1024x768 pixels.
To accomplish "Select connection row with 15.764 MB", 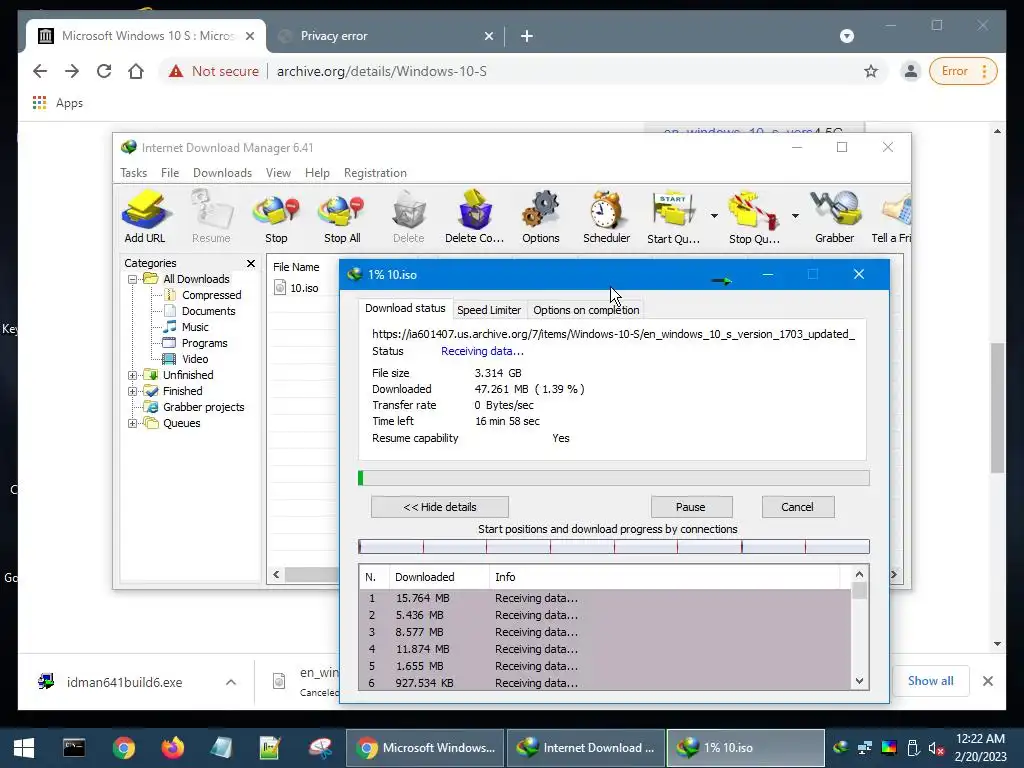I will point(605,598).
